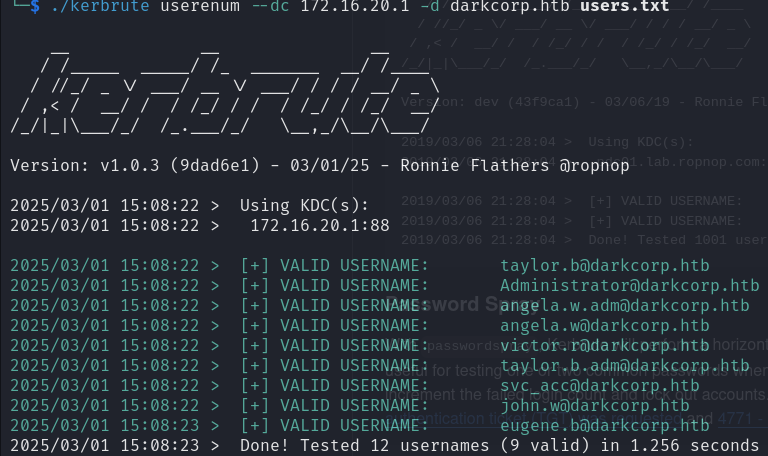Click the commit hash (9dad6e1)
768x456 pixels.
click(215, 166)
